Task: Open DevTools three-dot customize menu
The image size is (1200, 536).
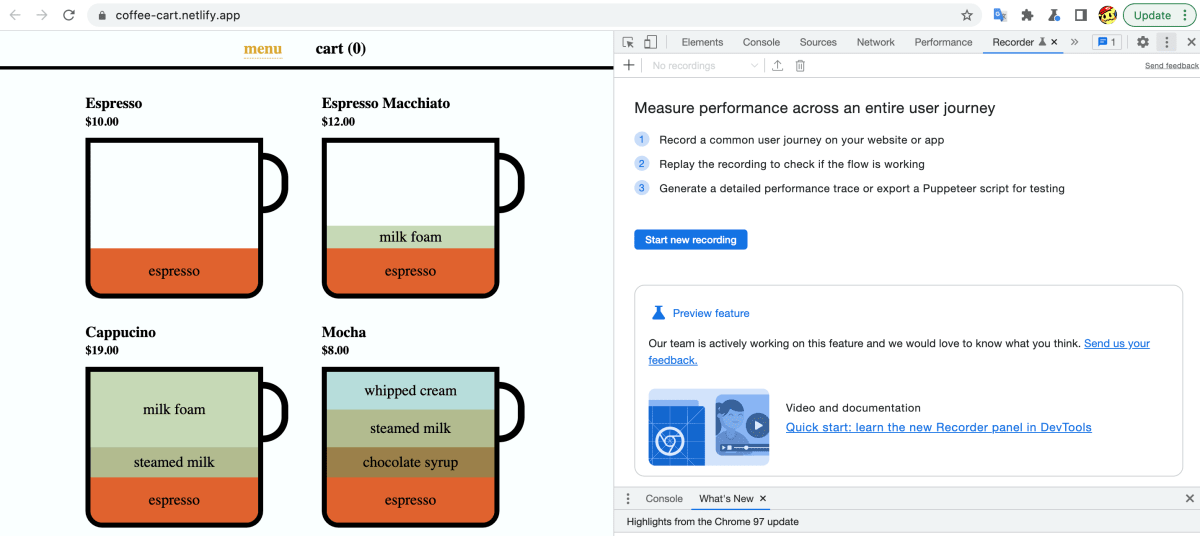Action: coord(1166,42)
